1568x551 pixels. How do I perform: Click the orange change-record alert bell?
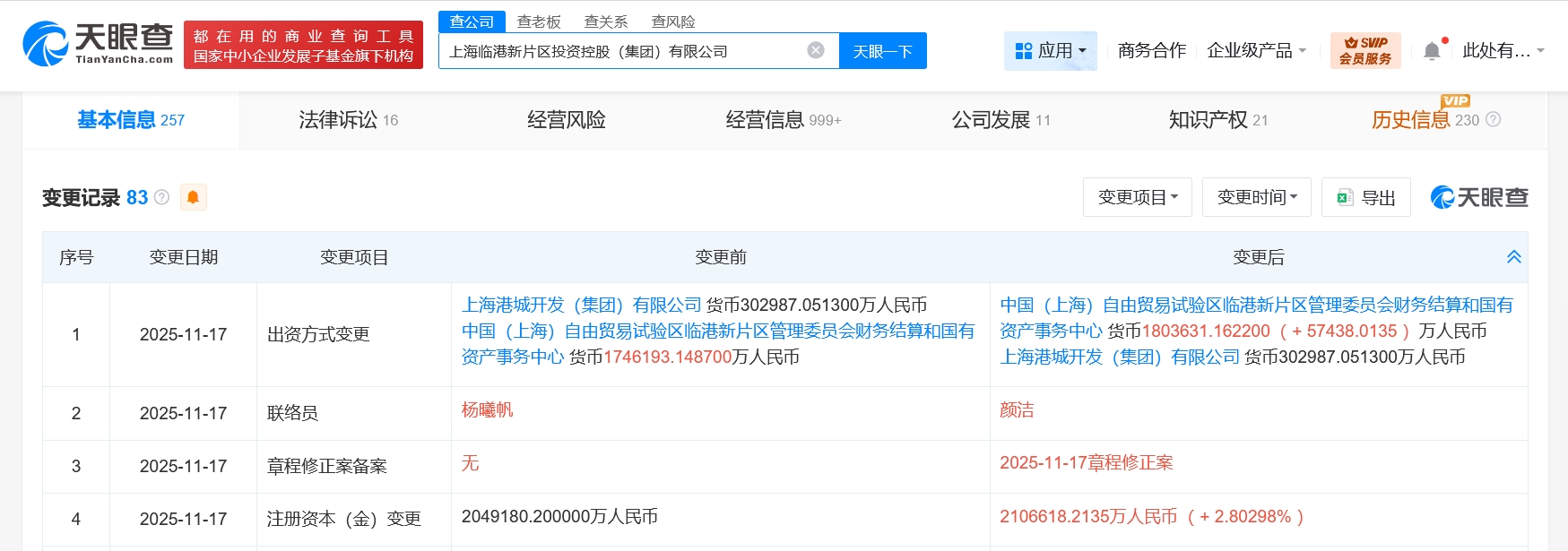[193, 197]
